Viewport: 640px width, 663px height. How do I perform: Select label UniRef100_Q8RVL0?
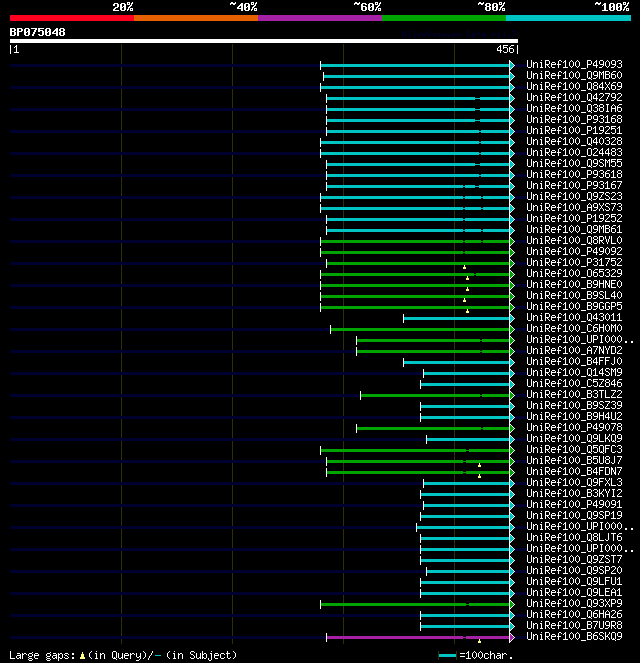coord(574,240)
